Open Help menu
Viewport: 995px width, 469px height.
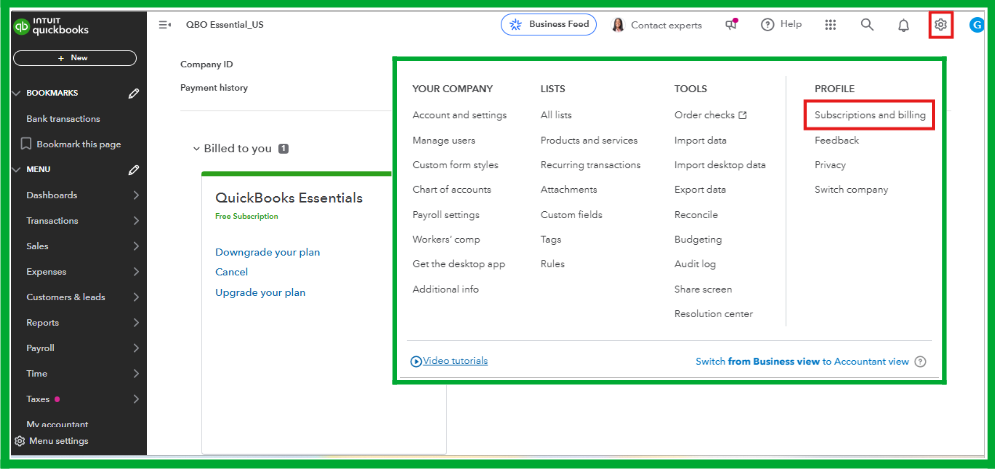(781, 25)
